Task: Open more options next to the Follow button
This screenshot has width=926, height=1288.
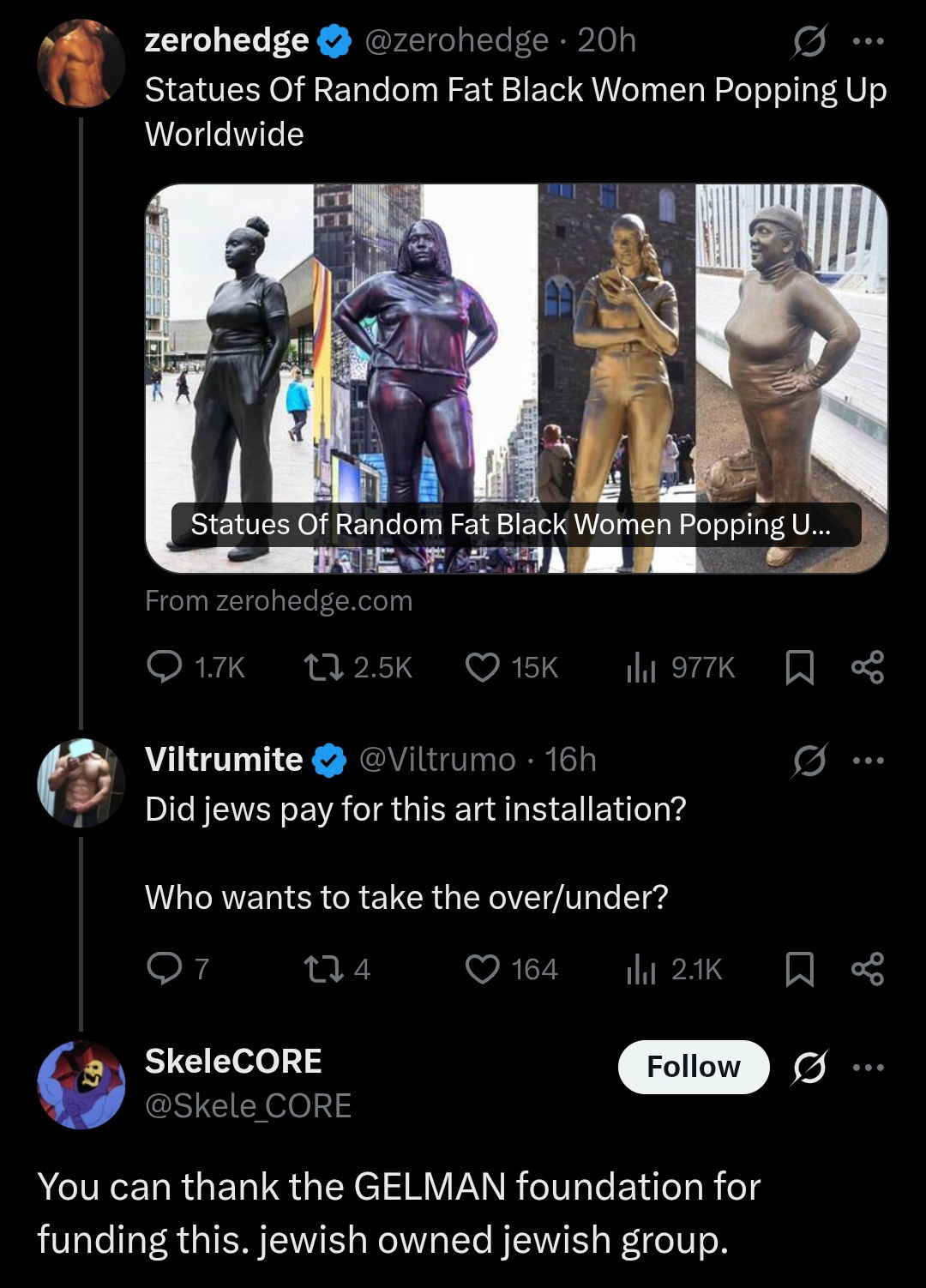Action: click(868, 1067)
